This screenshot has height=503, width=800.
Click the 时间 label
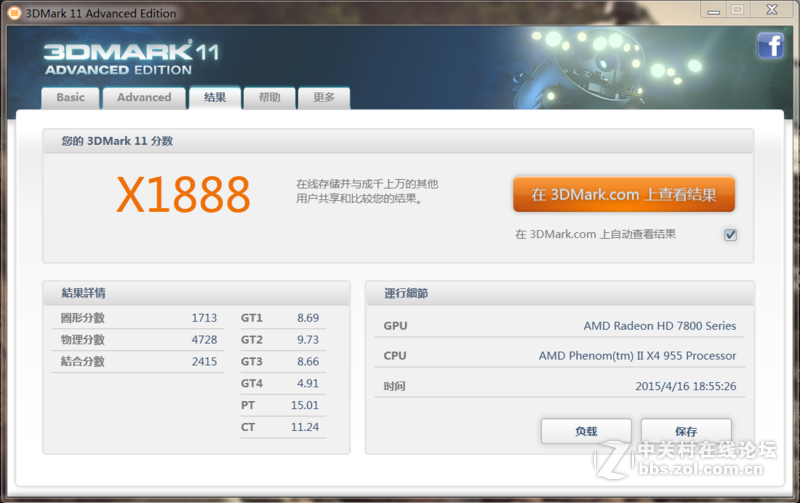(x=394, y=386)
